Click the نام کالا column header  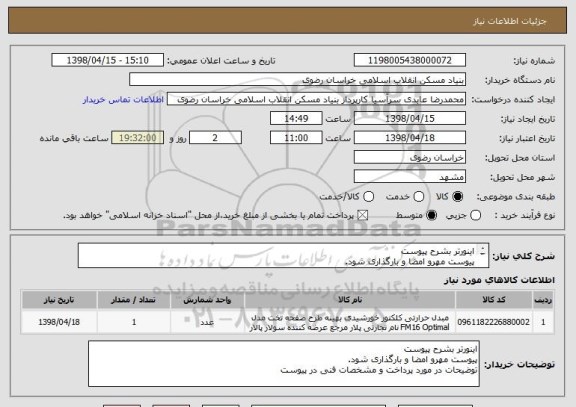tap(350, 300)
